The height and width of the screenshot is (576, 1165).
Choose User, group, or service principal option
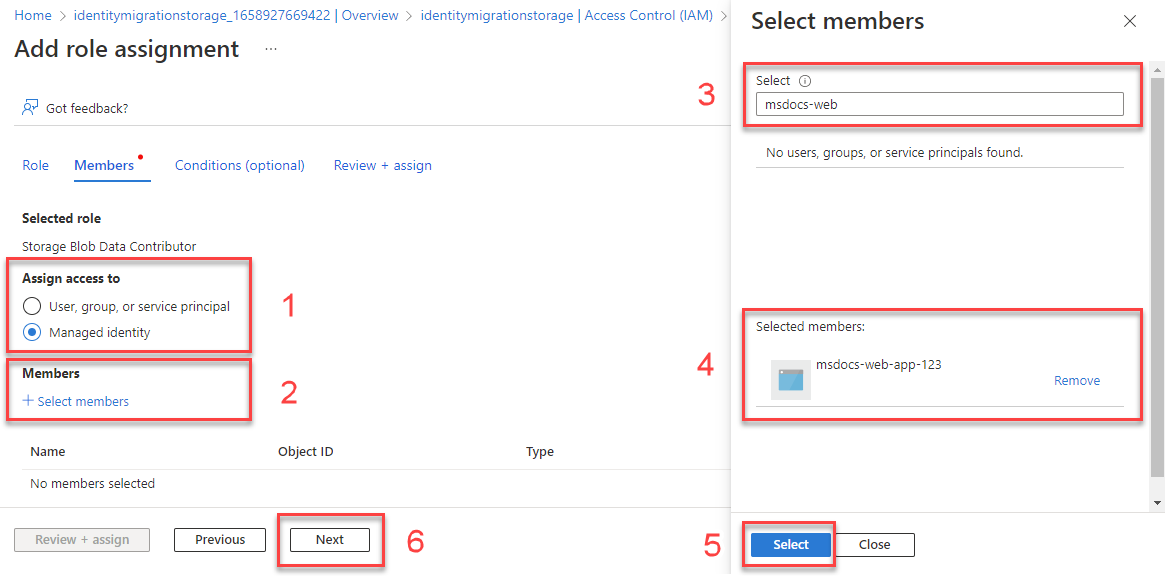point(31,307)
